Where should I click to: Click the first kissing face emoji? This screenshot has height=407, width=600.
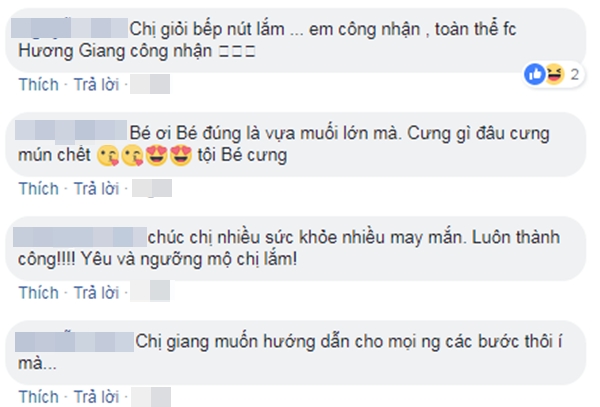tap(108, 156)
